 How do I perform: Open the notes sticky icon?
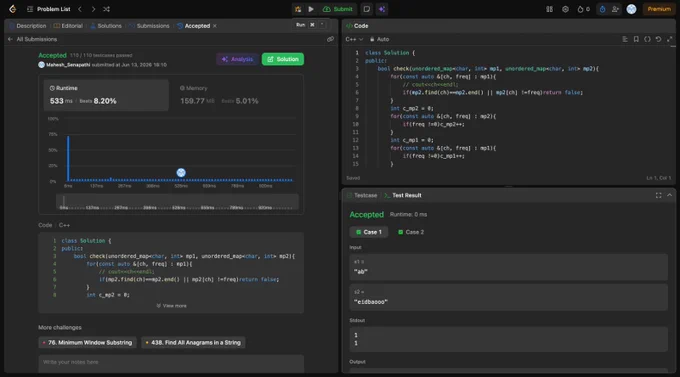point(366,9)
